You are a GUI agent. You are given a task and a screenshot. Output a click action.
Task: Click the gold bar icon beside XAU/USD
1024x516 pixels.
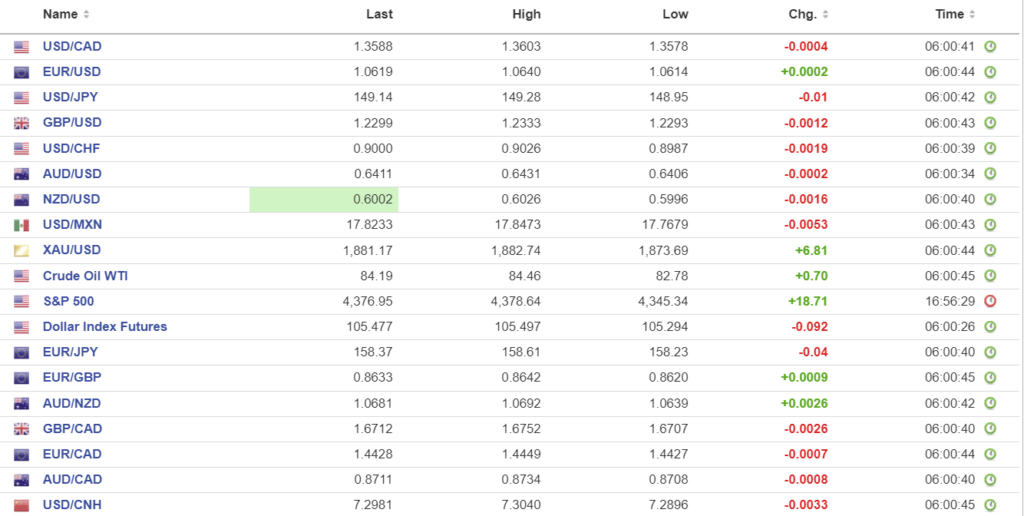click(21, 250)
